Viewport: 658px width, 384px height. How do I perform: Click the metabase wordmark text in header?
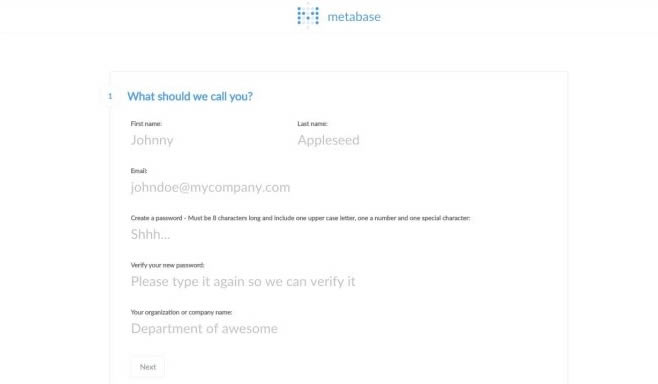click(x=354, y=17)
